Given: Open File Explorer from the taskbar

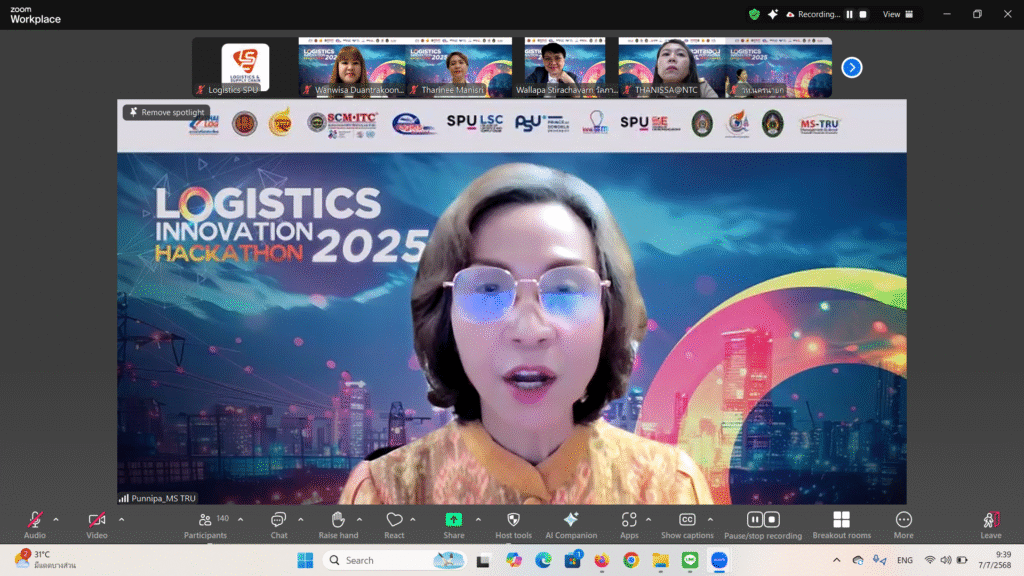Looking at the screenshot, I should 660,560.
